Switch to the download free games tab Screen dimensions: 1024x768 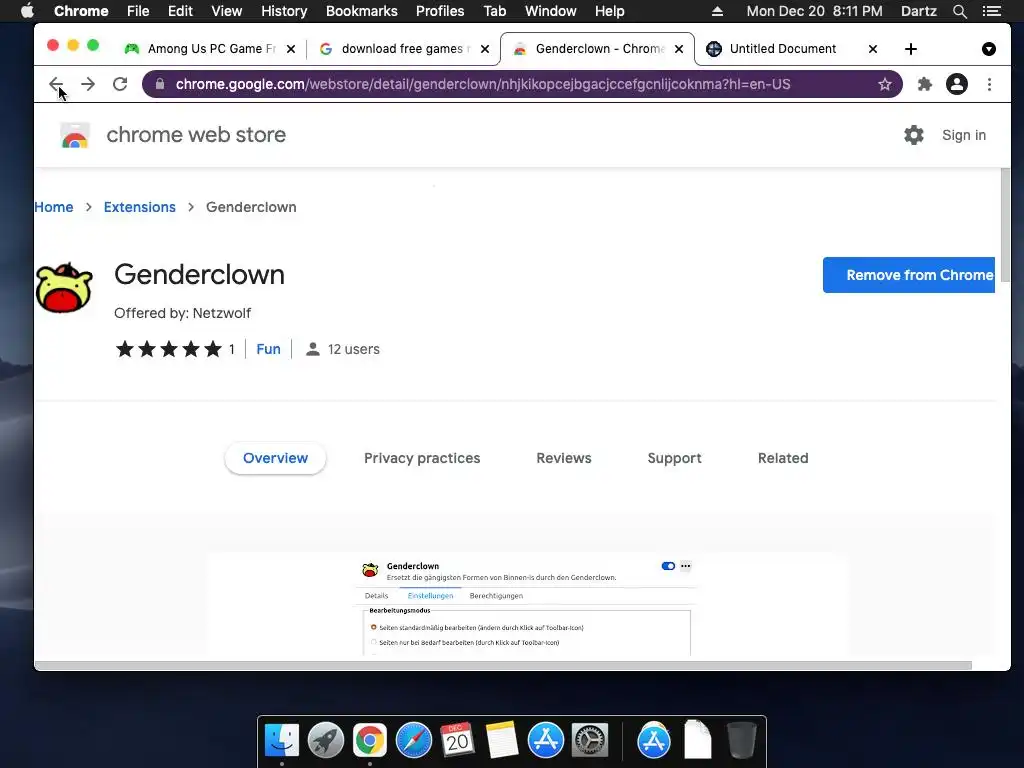402,49
